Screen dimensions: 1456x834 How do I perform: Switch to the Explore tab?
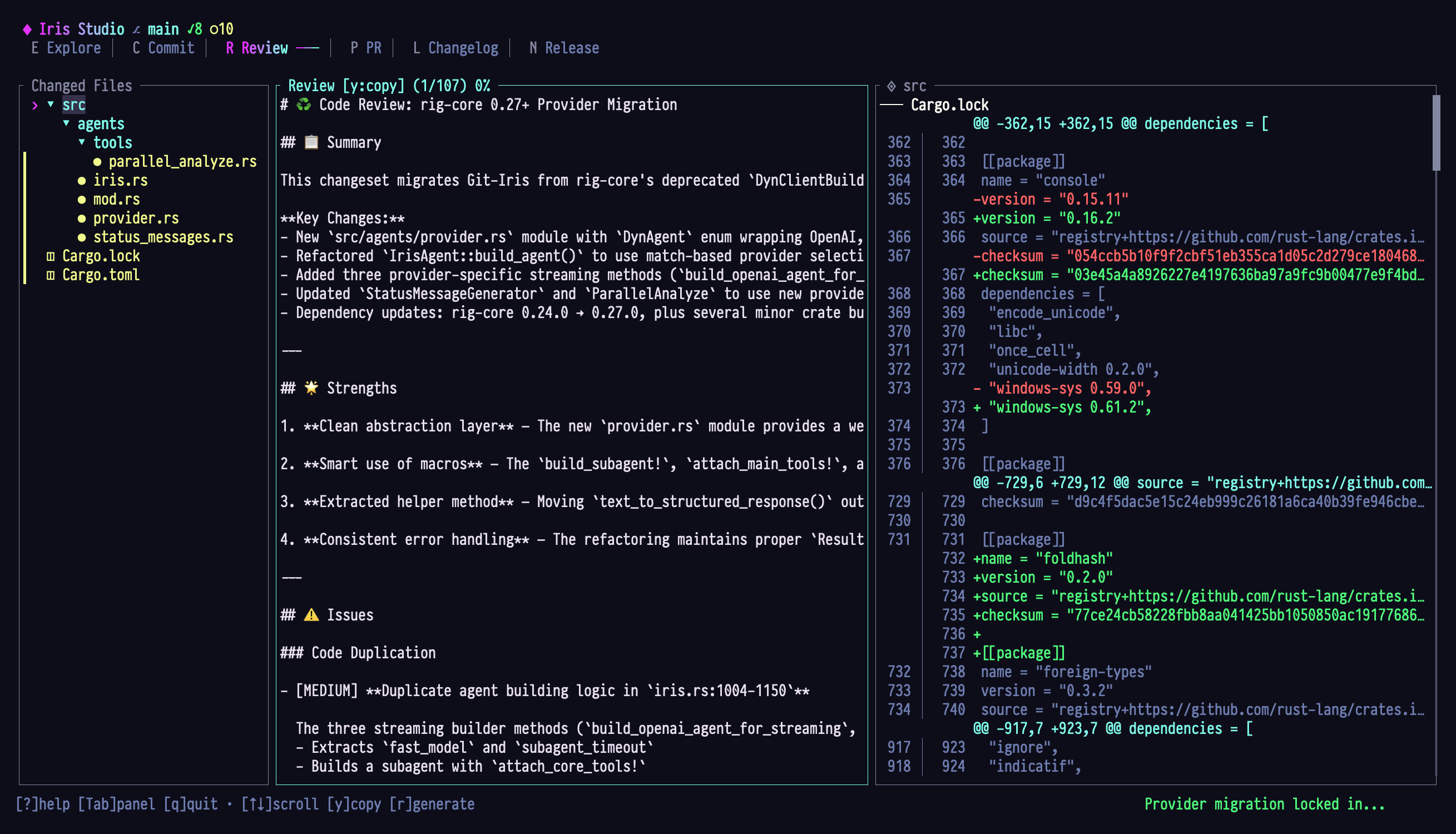tap(66, 48)
